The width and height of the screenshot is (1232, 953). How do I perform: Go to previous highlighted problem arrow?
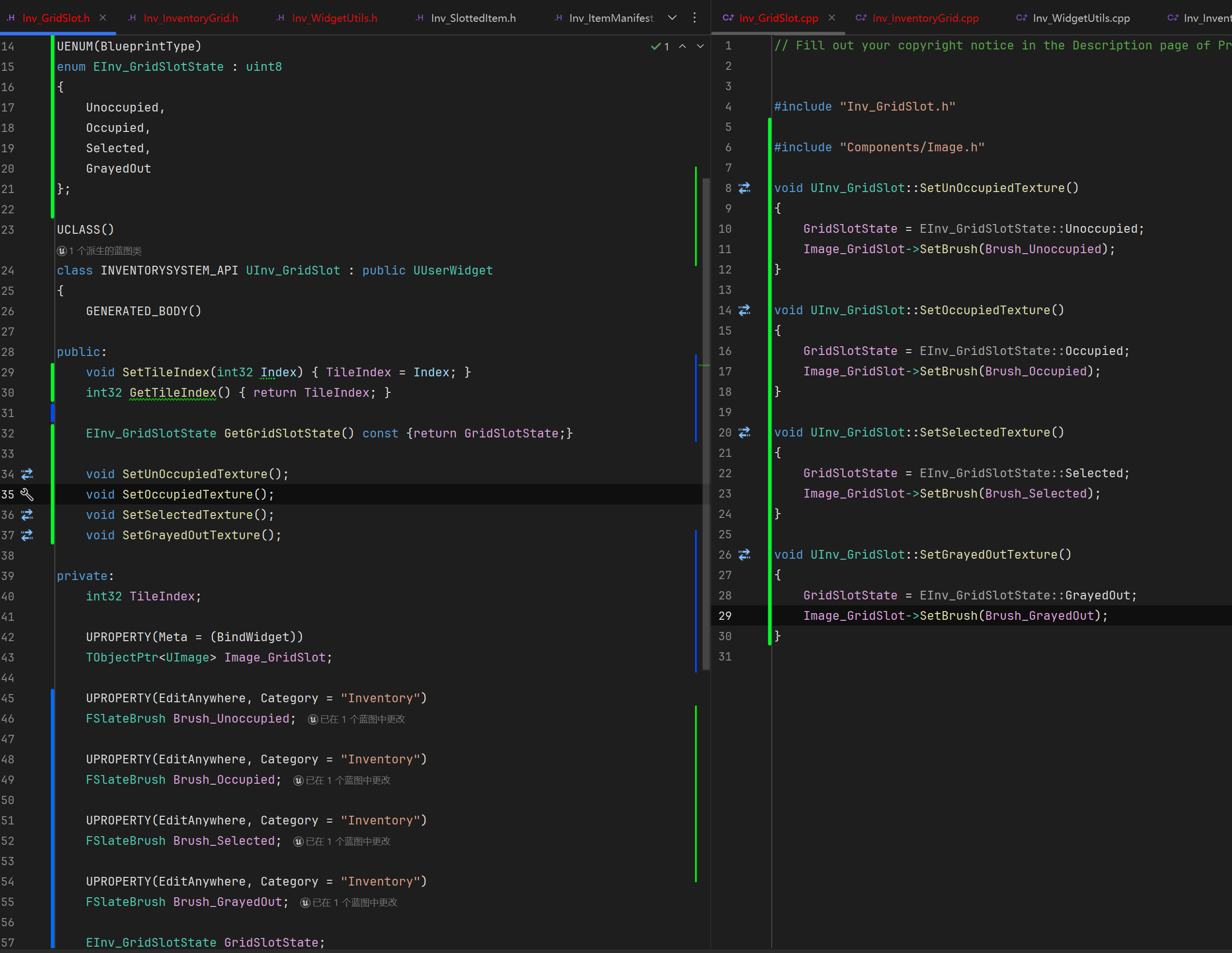(x=682, y=47)
